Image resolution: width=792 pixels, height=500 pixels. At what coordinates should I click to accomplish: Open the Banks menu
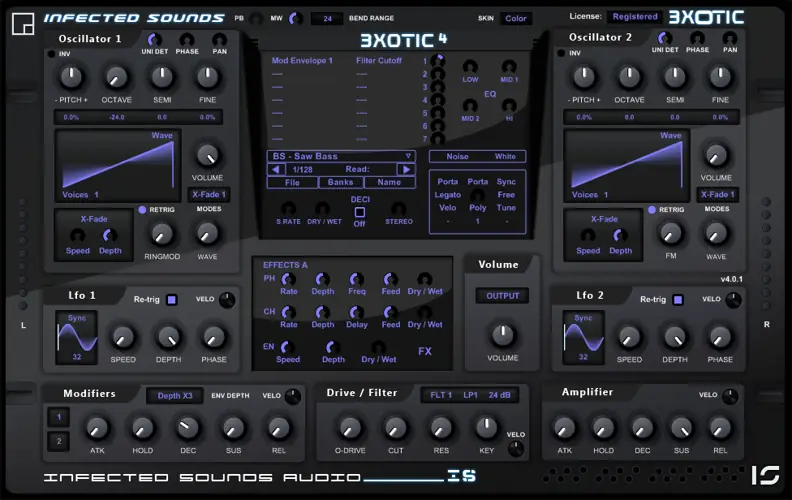click(x=340, y=183)
